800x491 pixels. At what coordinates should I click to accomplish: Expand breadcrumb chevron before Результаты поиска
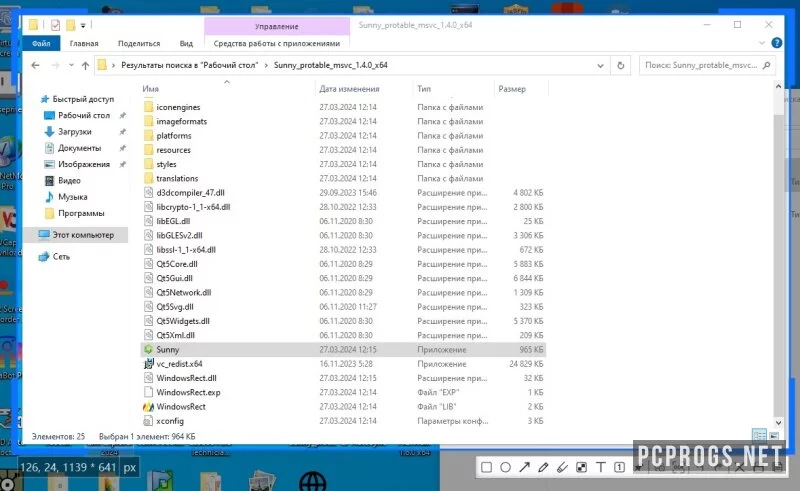tap(113, 65)
